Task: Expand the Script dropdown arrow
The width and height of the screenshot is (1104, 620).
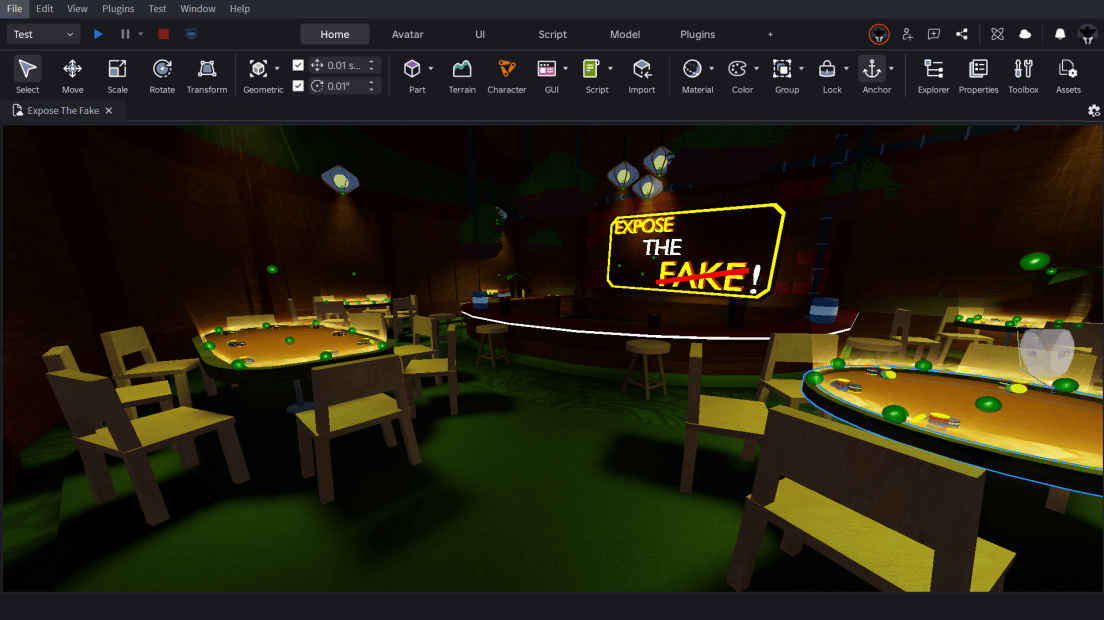Action: coord(610,69)
